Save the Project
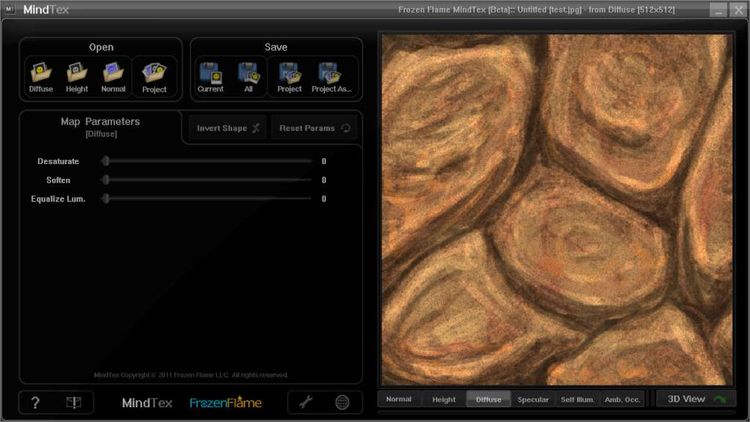The image size is (750, 422). click(289, 77)
